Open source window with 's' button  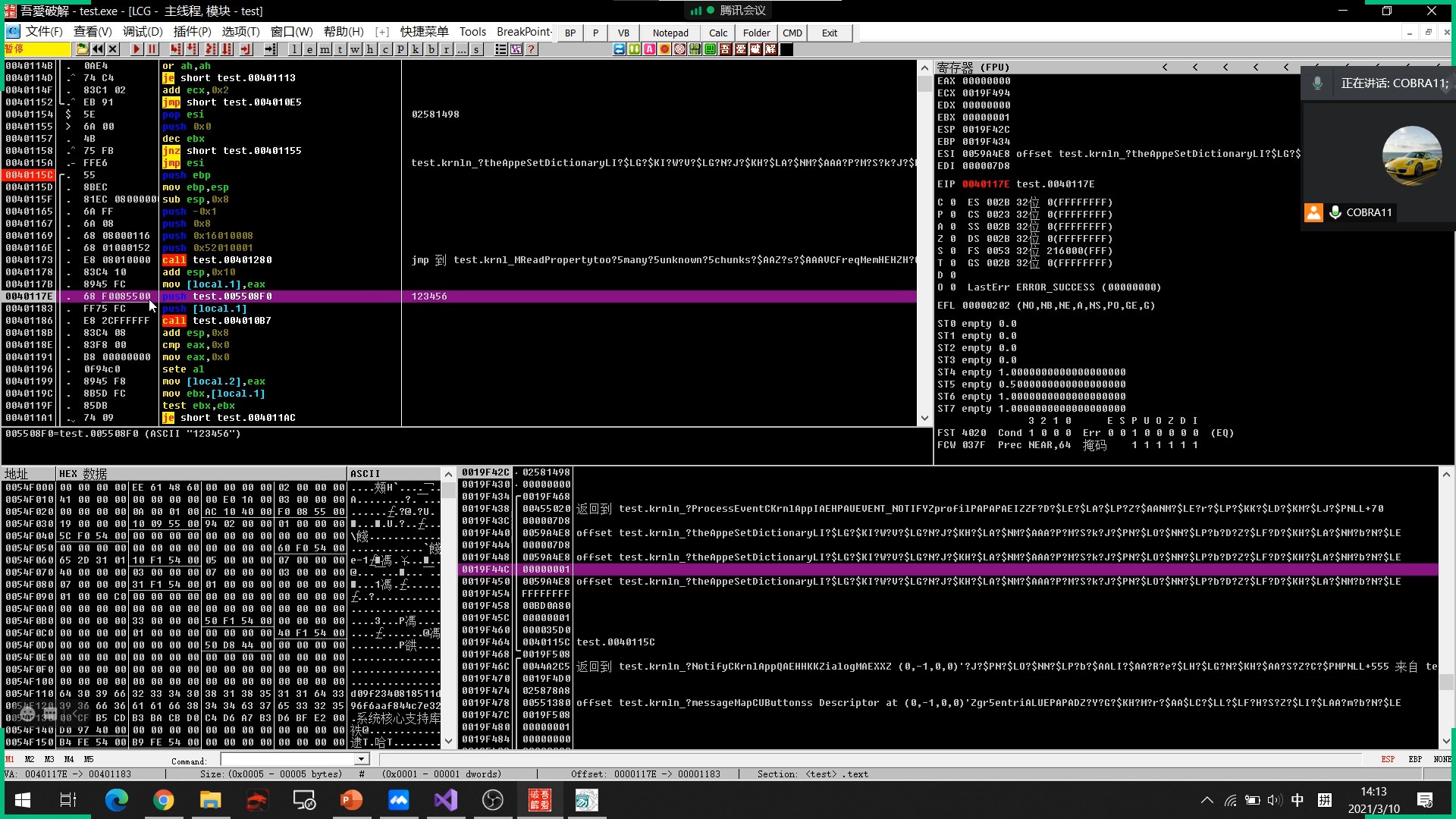(476, 49)
